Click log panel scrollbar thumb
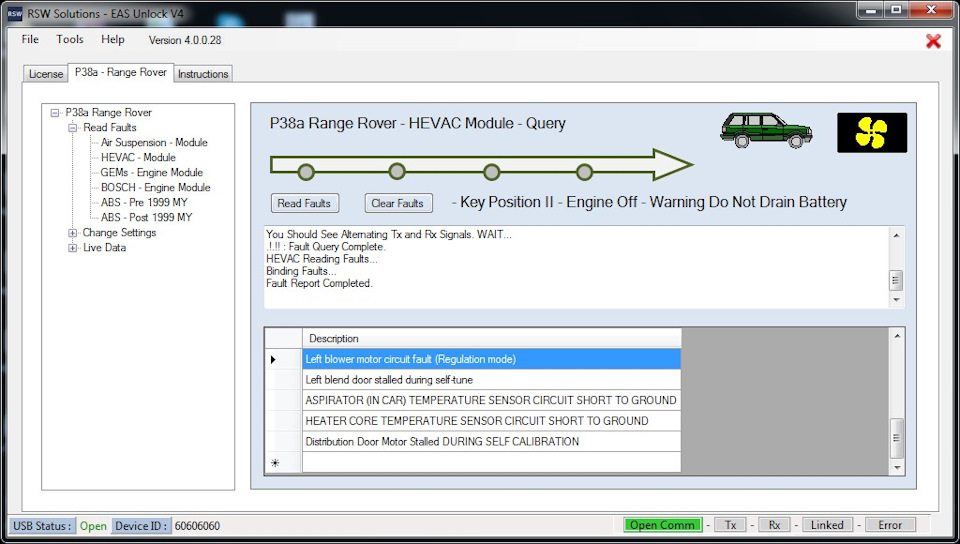Screen dimensions: 960x544 pyautogui.click(x=896, y=280)
